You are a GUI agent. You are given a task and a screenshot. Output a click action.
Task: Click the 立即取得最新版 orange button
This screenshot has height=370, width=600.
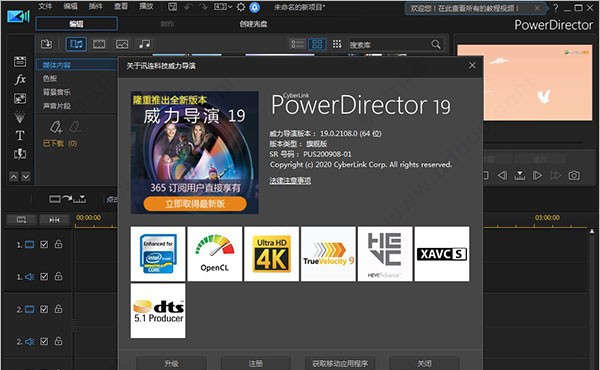pyautogui.click(x=195, y=204)
